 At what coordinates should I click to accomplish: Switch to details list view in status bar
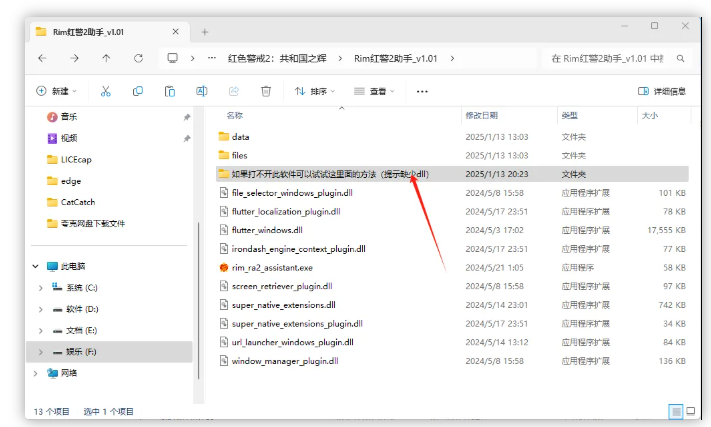(x=677, y=411)
